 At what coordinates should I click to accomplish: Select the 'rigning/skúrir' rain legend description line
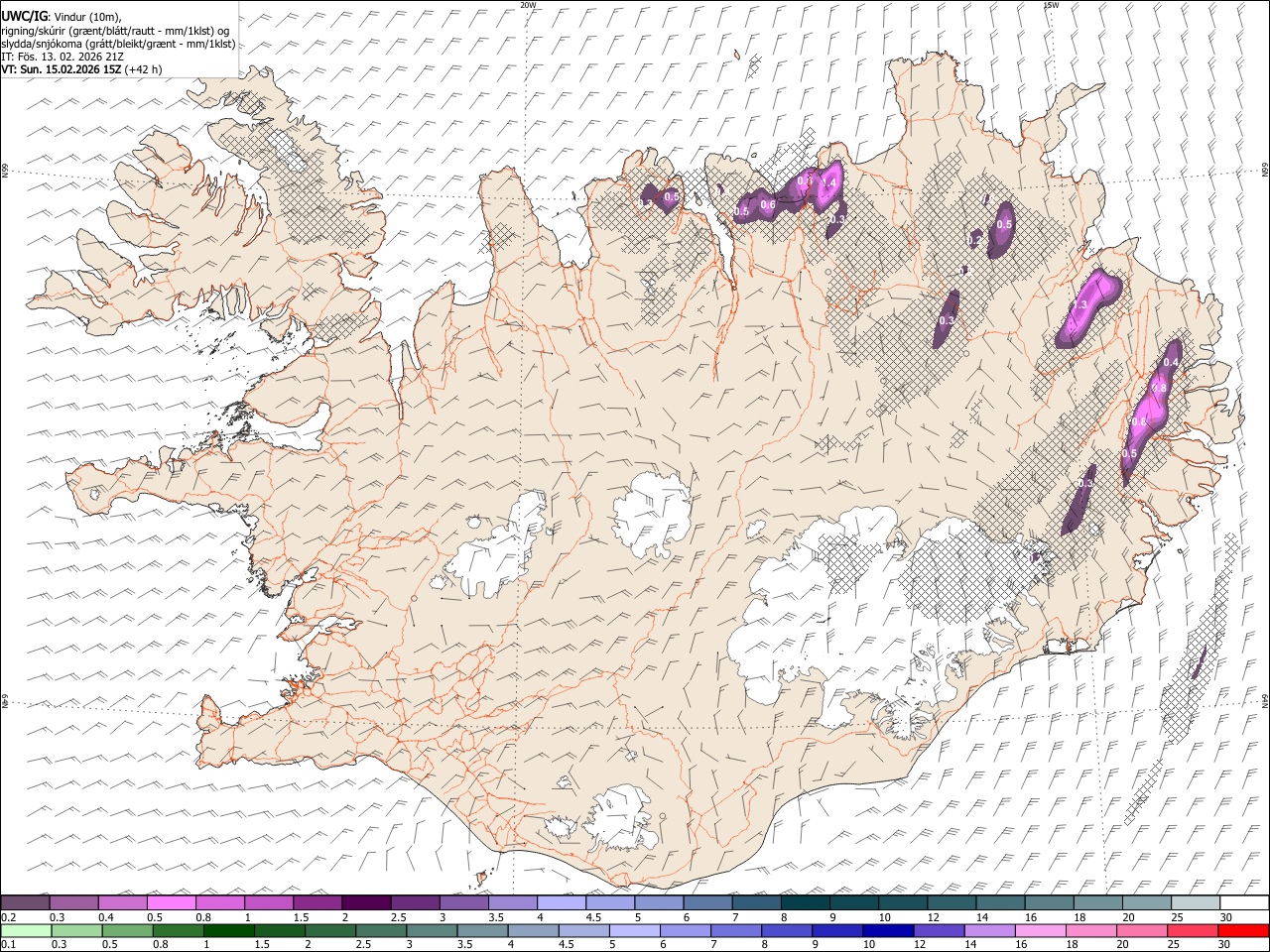(x=115, y=30)
